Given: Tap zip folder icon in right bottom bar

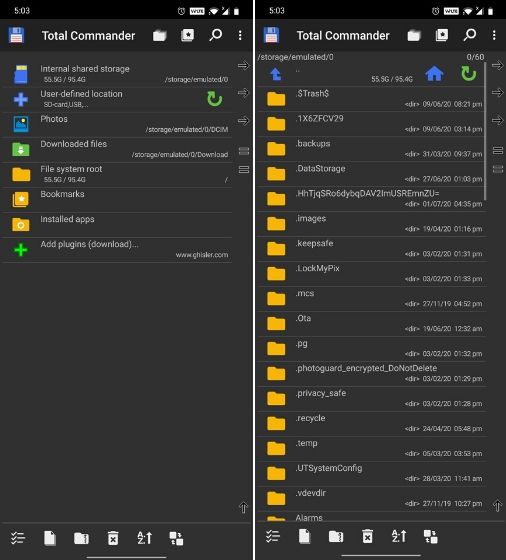Looking at the screenshot, I should pos(336,536).
